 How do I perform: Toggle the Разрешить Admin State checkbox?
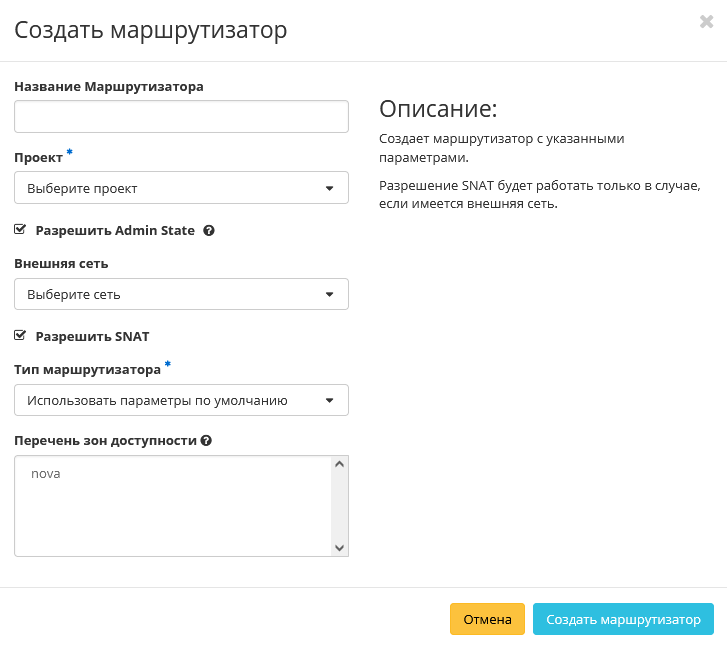point(20,230)
